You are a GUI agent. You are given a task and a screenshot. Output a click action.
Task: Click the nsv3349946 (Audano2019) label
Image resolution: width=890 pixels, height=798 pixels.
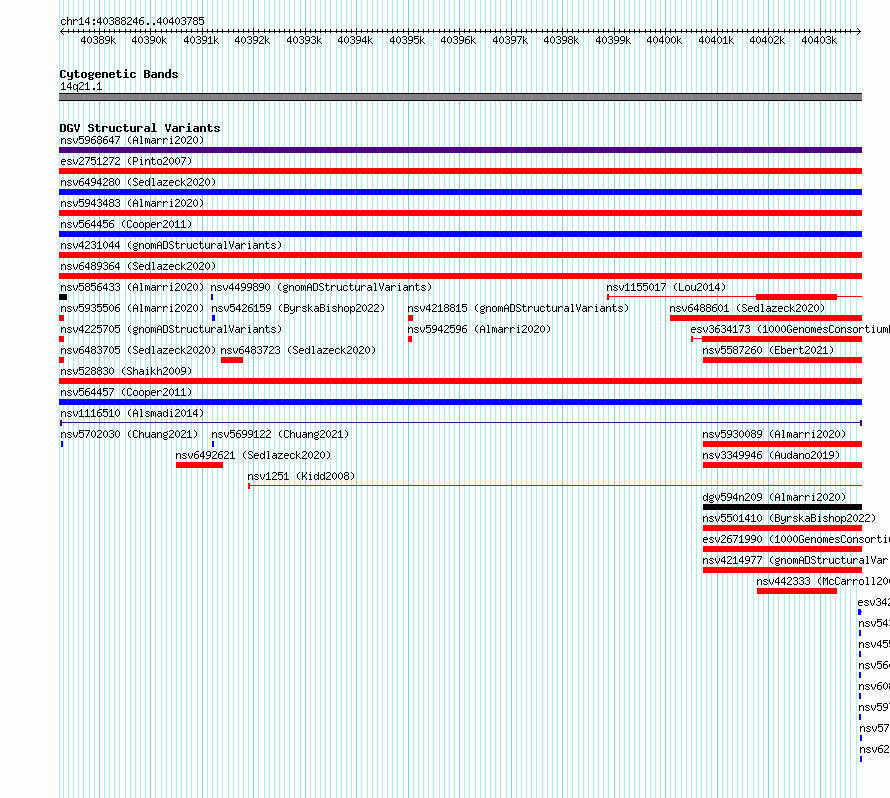point(771,455)
